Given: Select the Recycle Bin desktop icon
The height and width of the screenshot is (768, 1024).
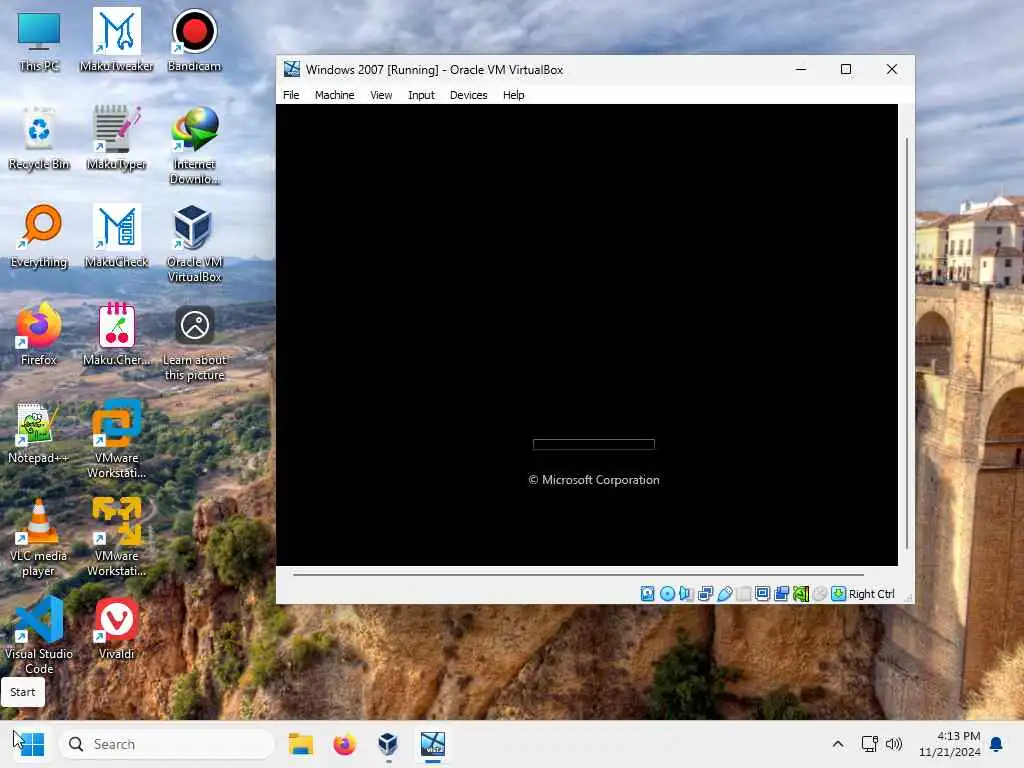Looking at the screenshot, I should click(39, 138).
